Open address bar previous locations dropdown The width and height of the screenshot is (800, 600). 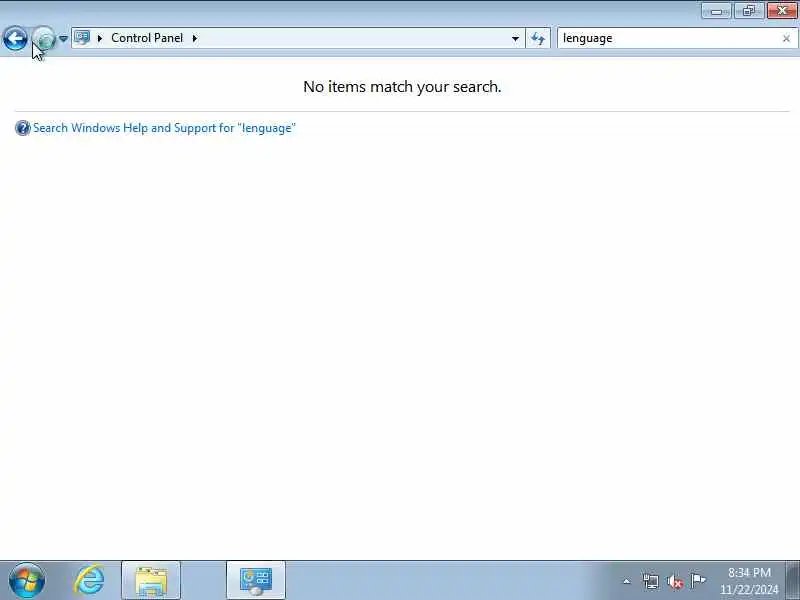coord(515,38)
